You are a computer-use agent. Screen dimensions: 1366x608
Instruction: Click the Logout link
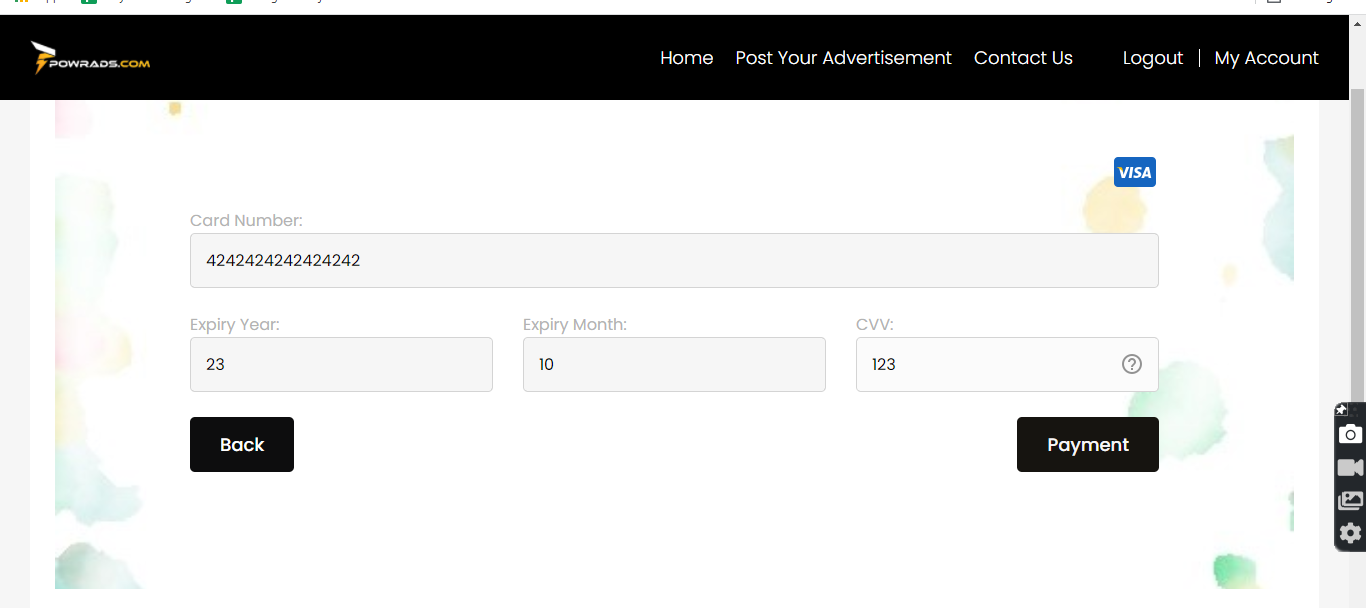click(1153, 58)
